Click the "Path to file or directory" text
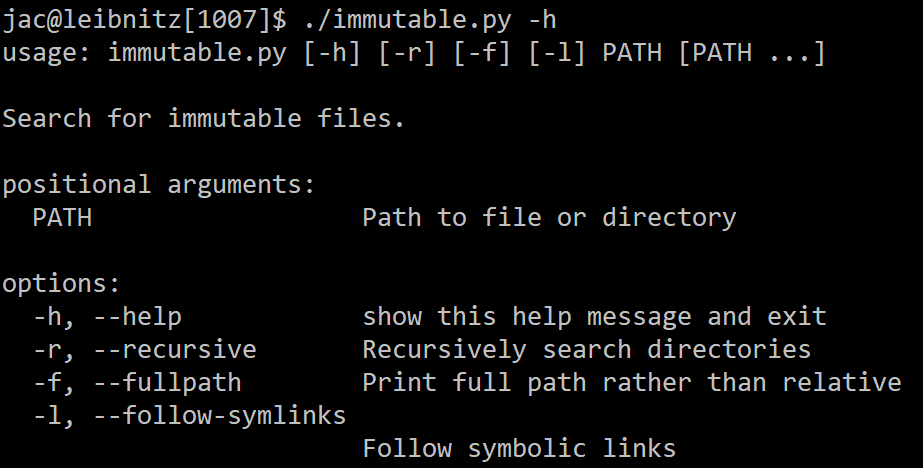The width and height of the screenshot is (923, 468). coord(549,217)
